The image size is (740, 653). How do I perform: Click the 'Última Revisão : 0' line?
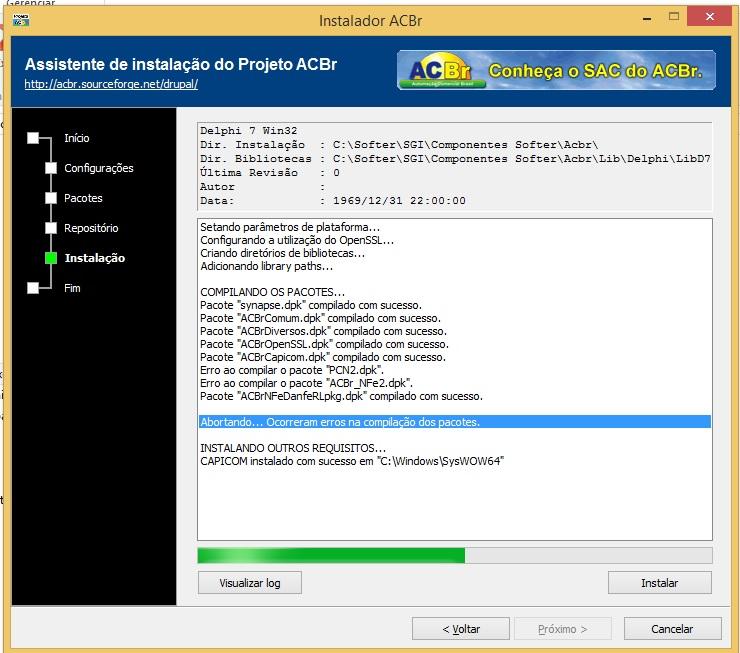pyautogui.click(x=269, y=173)
